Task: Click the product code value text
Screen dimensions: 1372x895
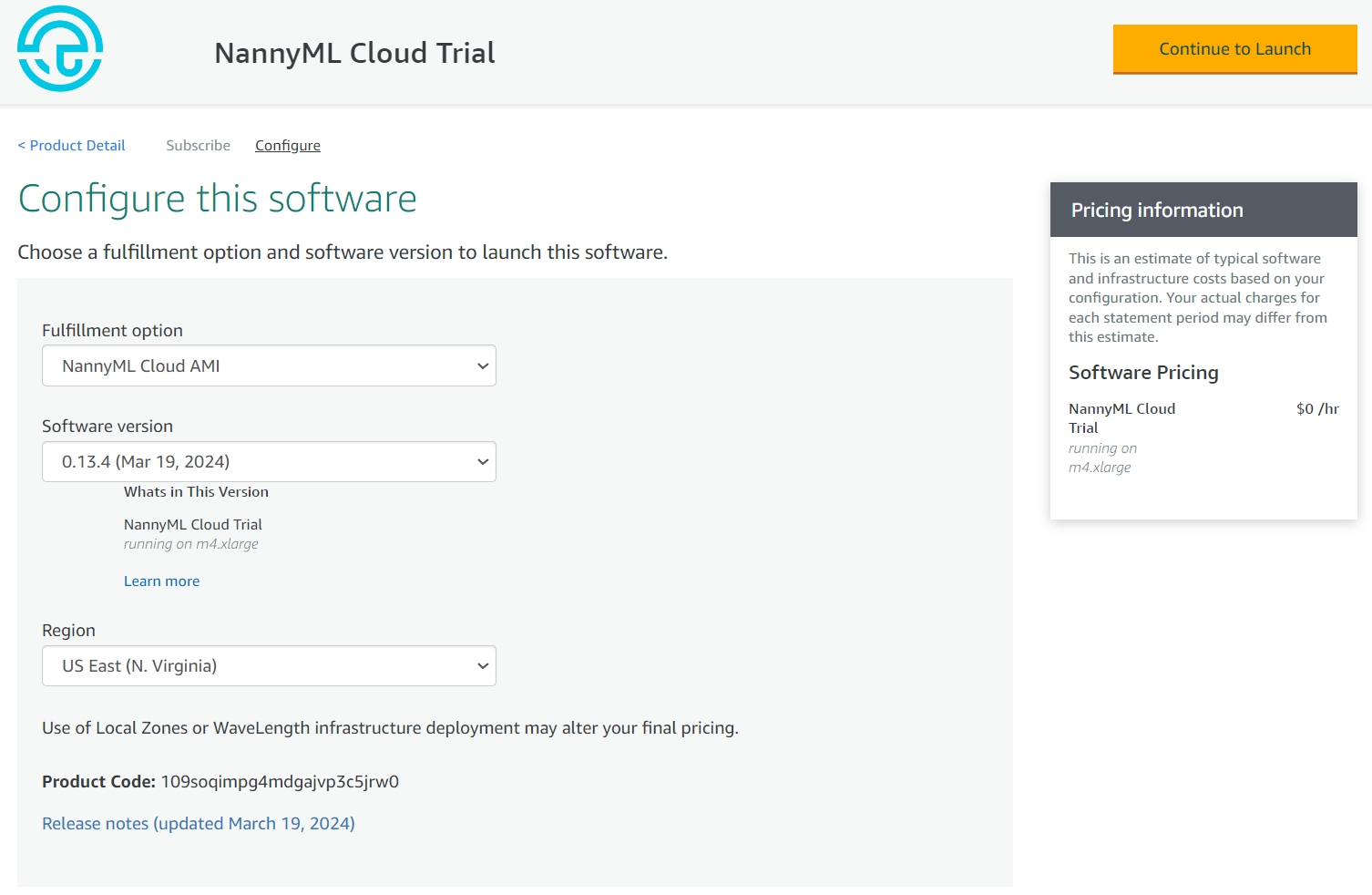Action: tap(280, 782)
